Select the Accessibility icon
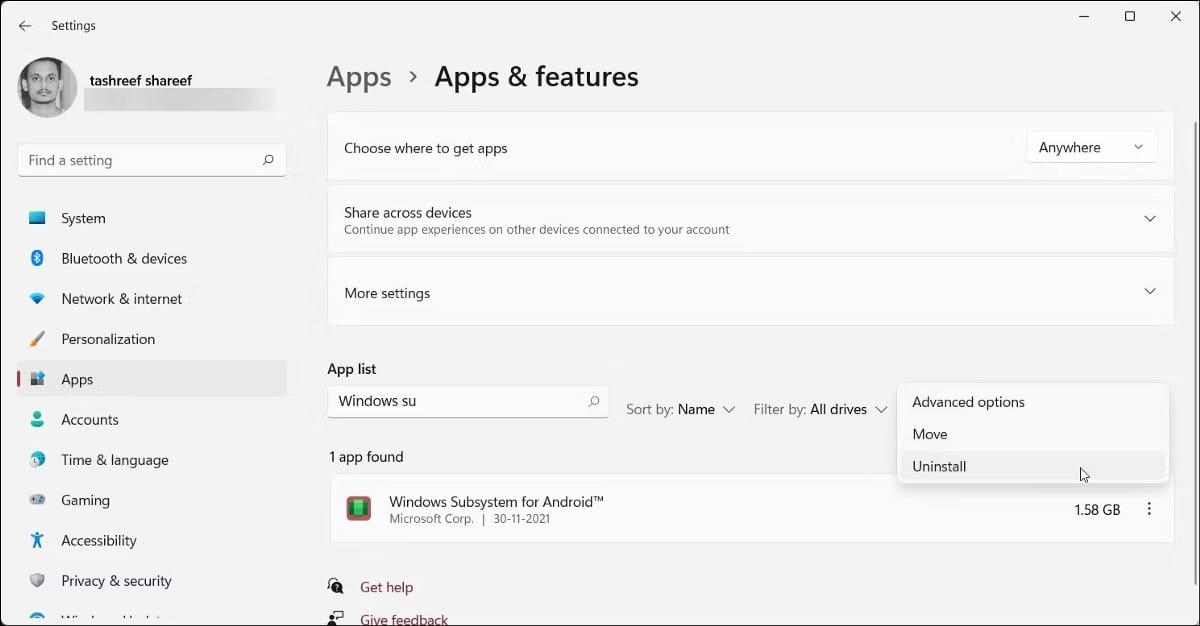 pos(38,540)
